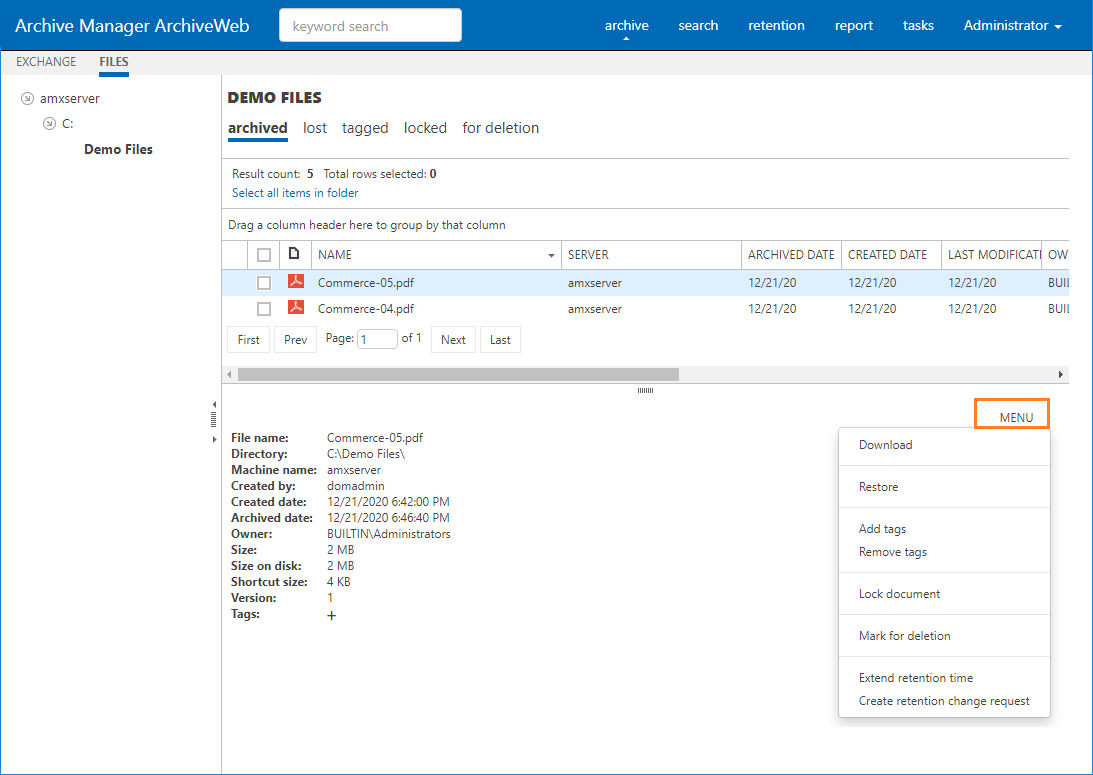Collapse the amxserver tree node
This screenshot has height=775, width=1093.
pyautogui.click(x=27, y=99)
